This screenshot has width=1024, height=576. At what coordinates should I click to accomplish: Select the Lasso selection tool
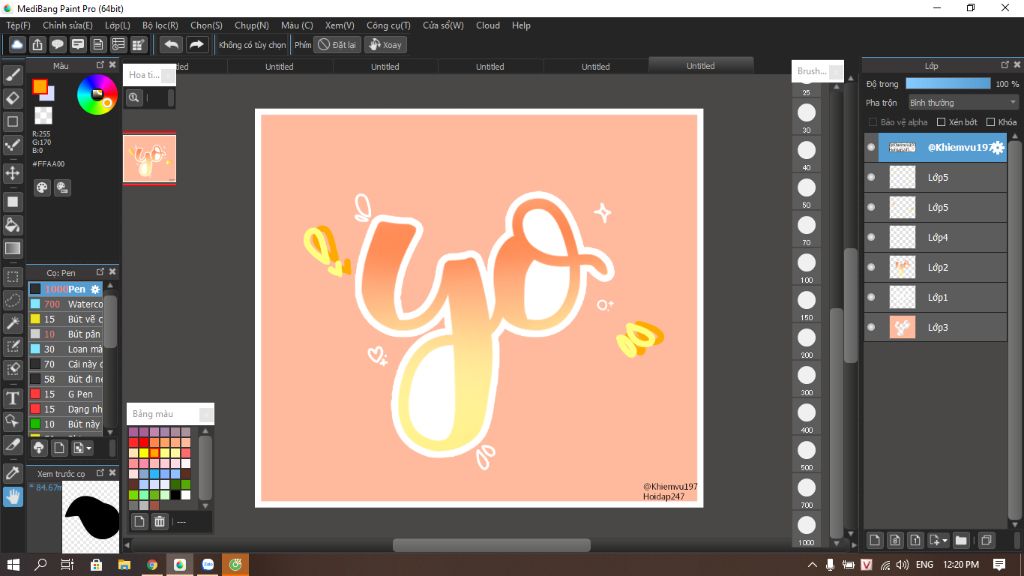pos(12,300)
